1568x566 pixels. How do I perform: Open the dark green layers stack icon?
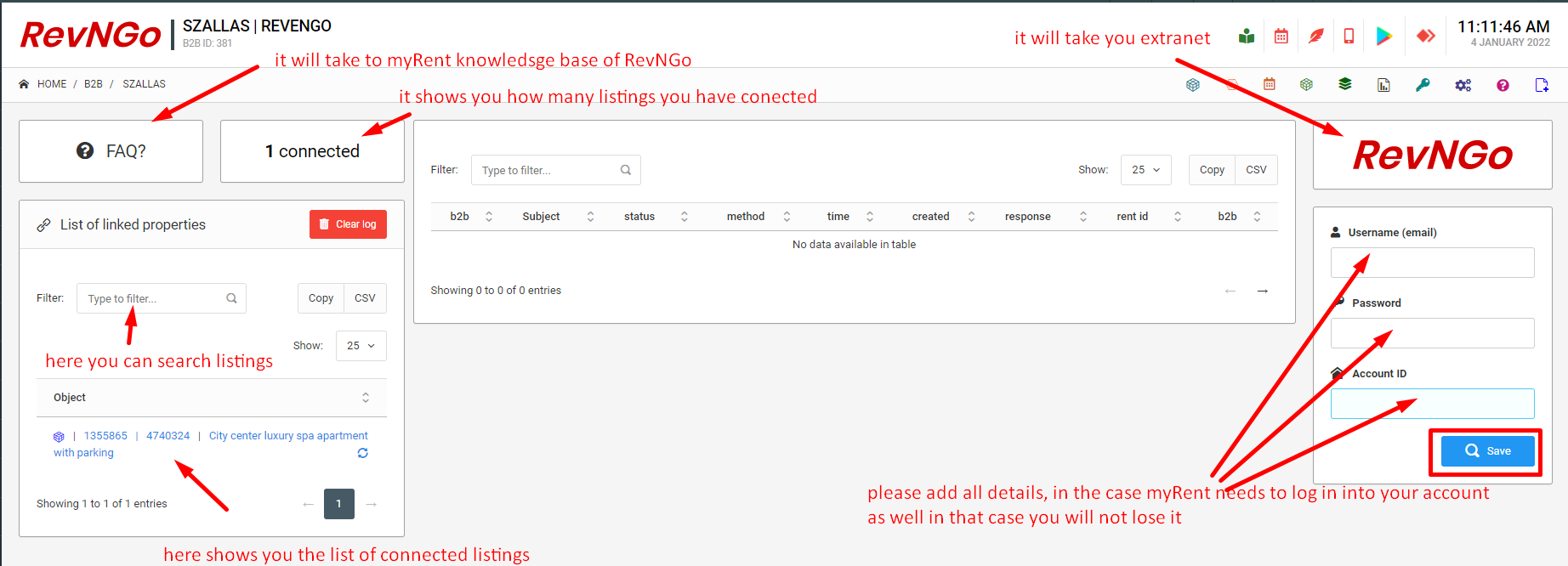(x=1345, y=84)
